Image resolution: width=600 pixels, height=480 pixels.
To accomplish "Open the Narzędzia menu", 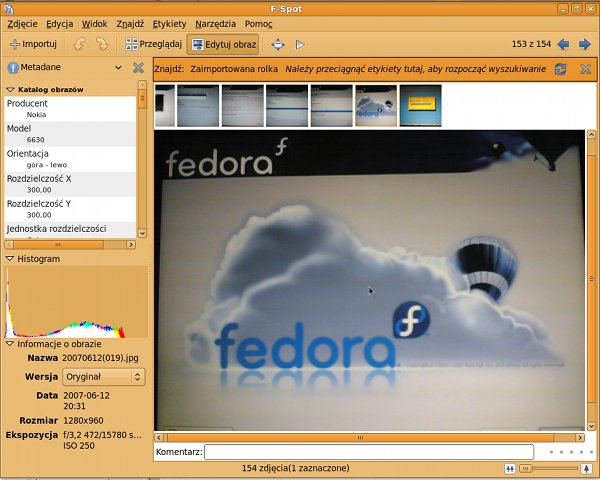I will click(215, 24).
